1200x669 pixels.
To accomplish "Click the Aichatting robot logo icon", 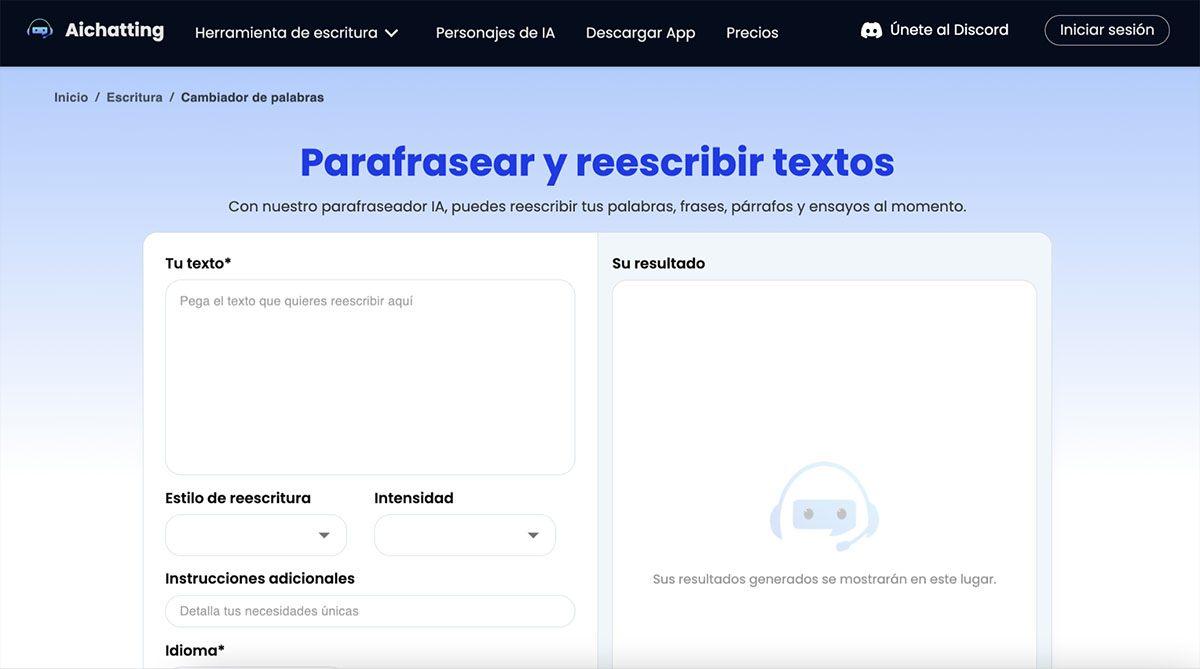I will tap(40, 31).
